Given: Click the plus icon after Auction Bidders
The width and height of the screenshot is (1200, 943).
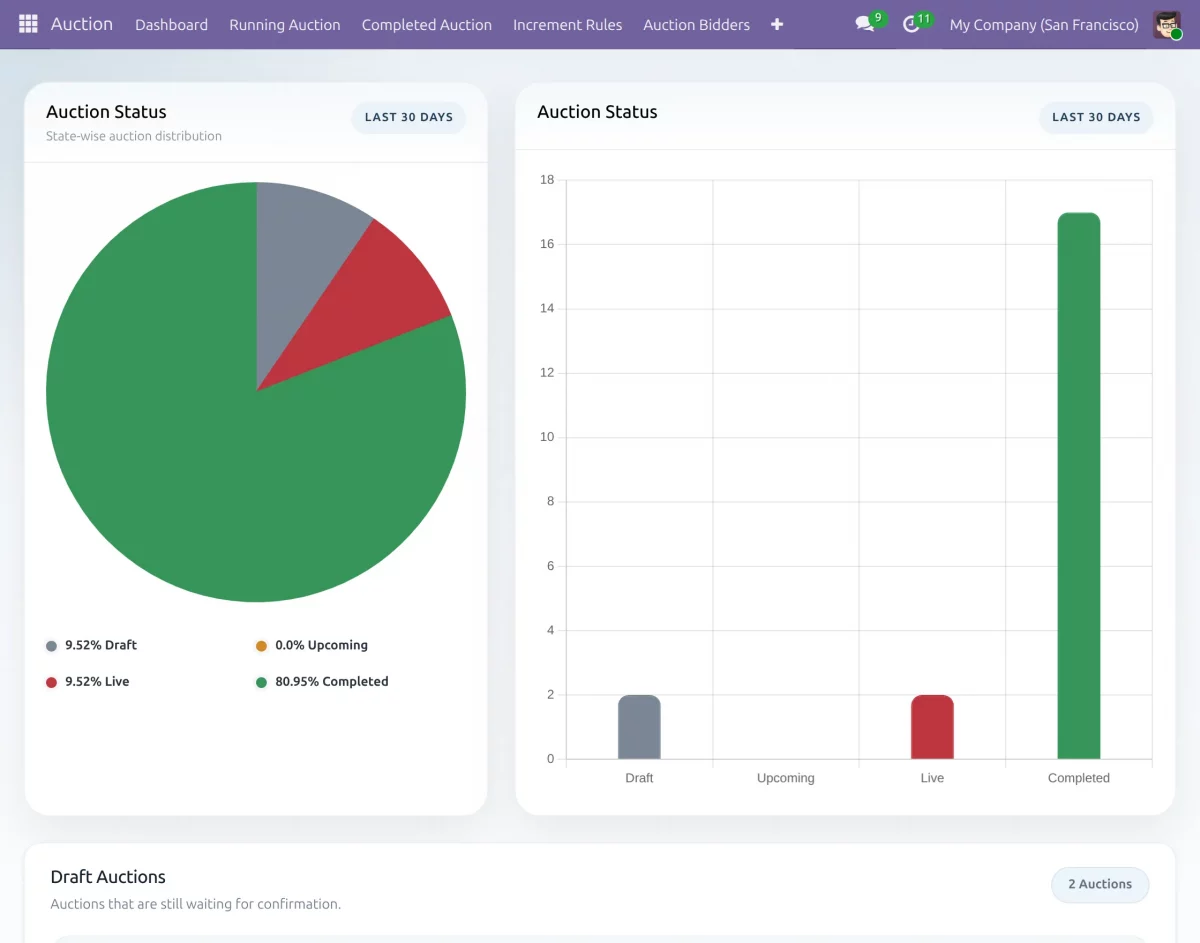Looking at the screenshot, I should 777,24.
